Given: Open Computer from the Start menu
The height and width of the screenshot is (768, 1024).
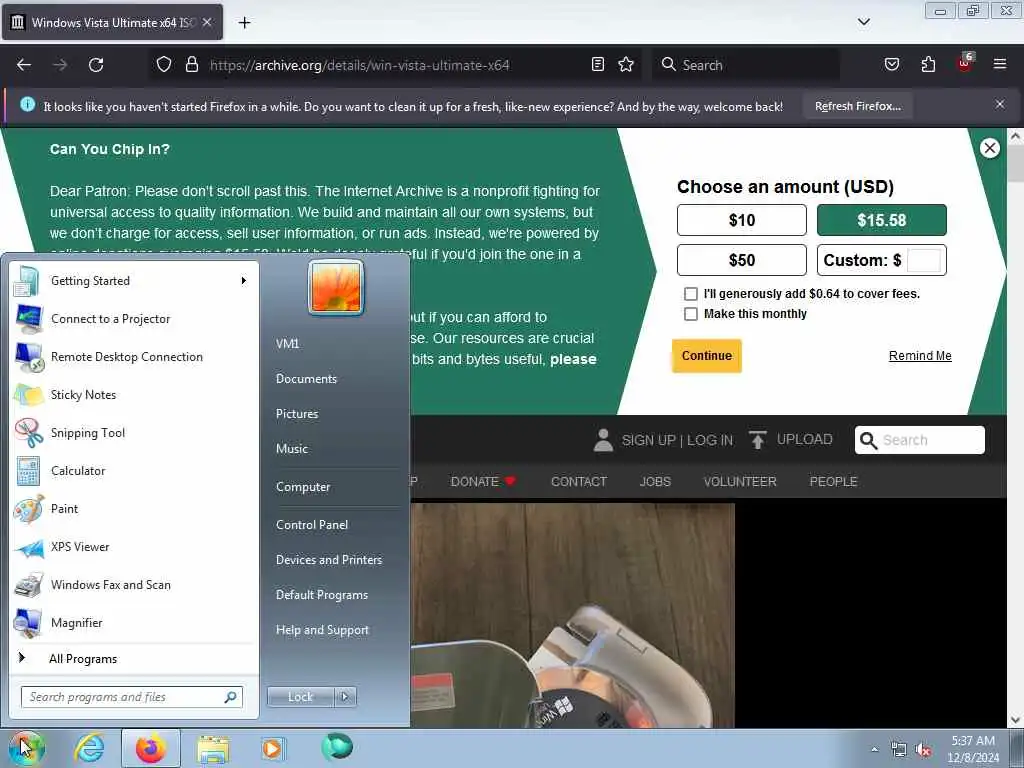Looking at the screenshot, I should click(303, 487).
